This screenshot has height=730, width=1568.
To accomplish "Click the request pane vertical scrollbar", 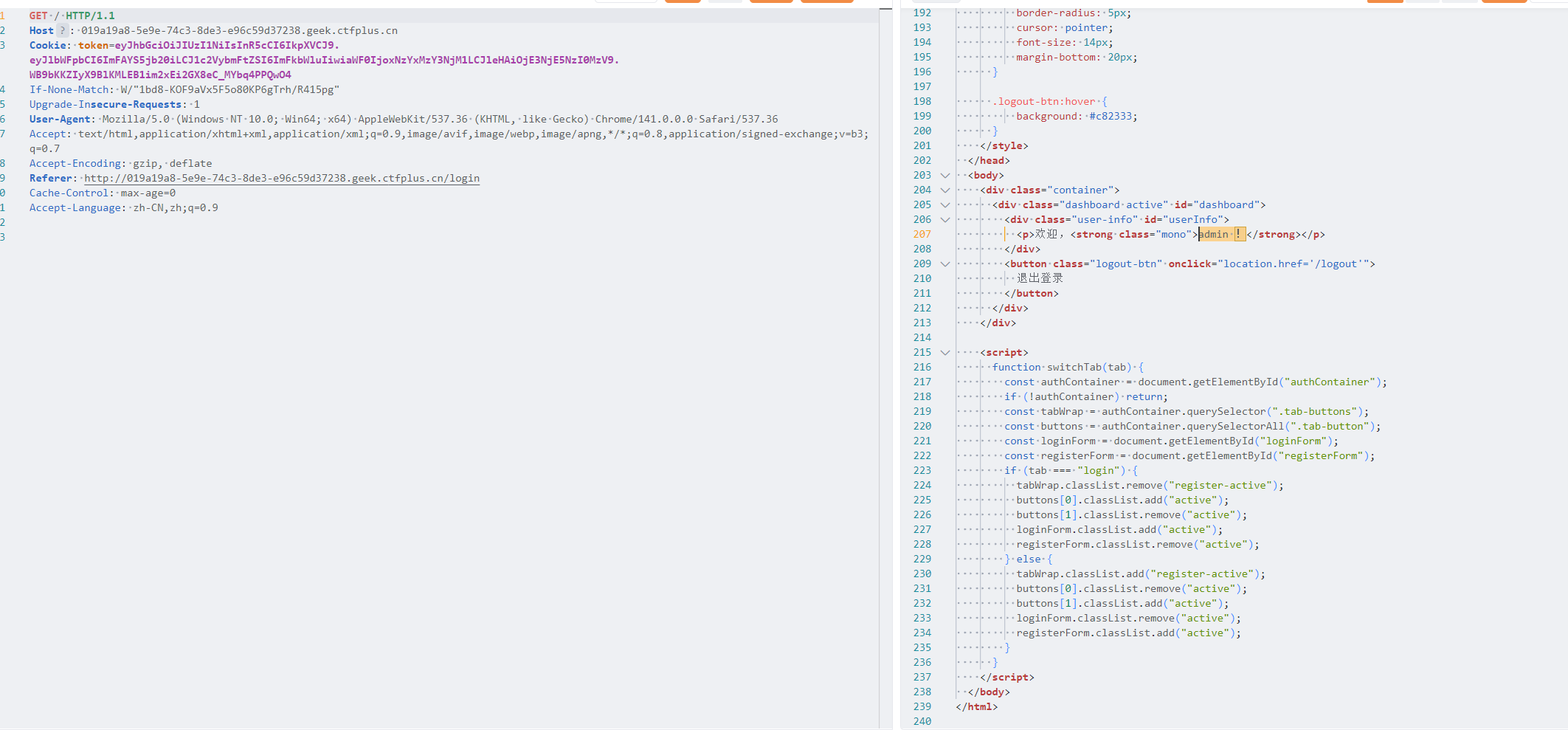I will 885,369.
